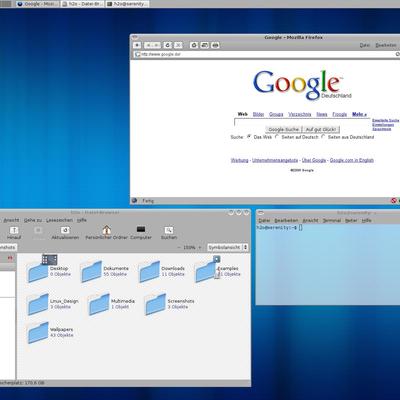Click the Firefox back/forward navigation button

tap(152, 45)
